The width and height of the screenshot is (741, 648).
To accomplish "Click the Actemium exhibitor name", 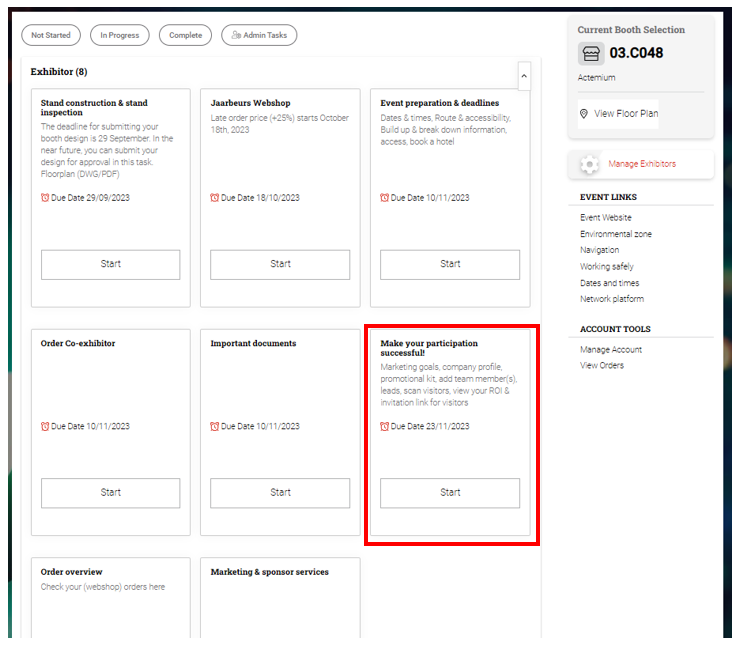I will coord(596,78).
